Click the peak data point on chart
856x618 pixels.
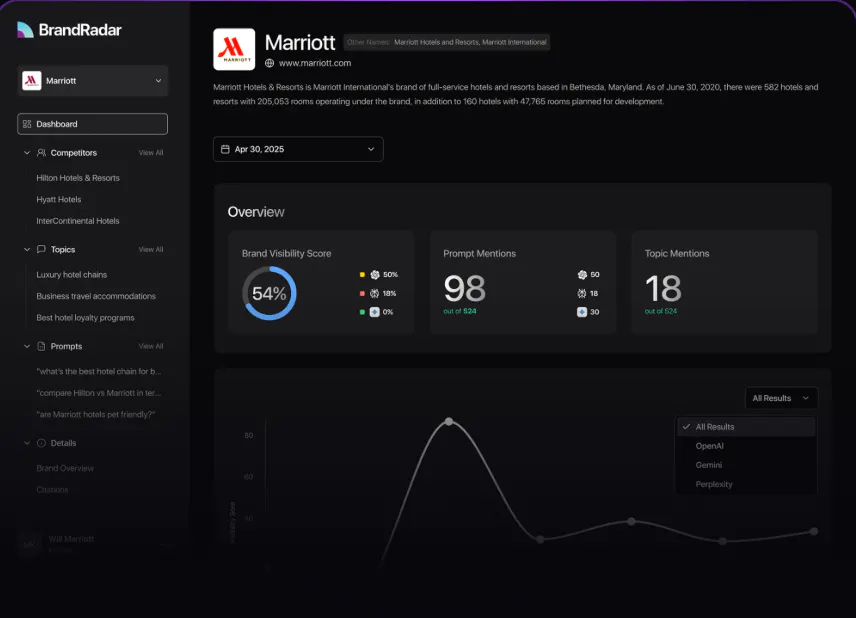click(x=449, y=421)
